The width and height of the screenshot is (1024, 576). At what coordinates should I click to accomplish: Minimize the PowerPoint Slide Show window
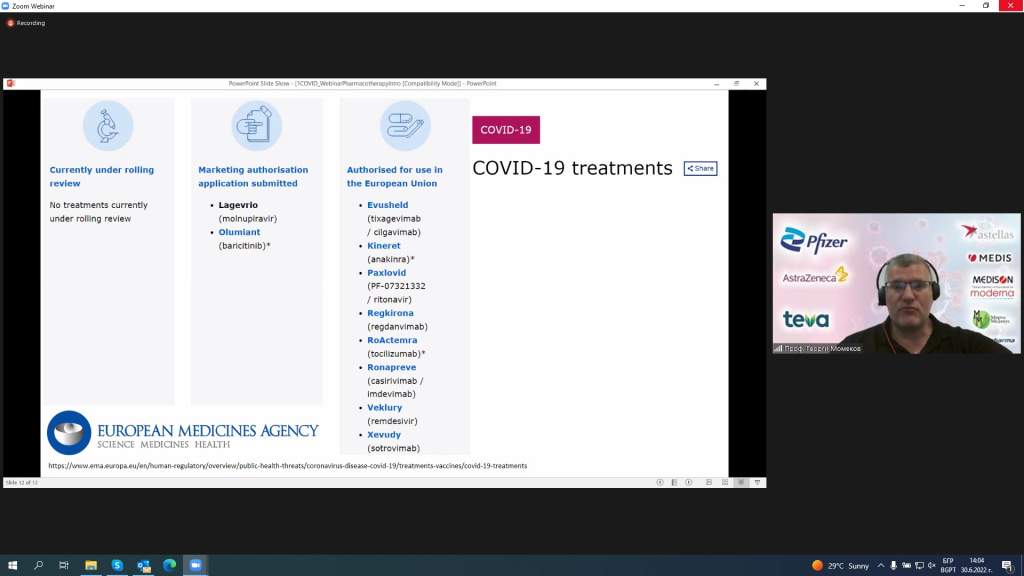(x=716, y=84)
